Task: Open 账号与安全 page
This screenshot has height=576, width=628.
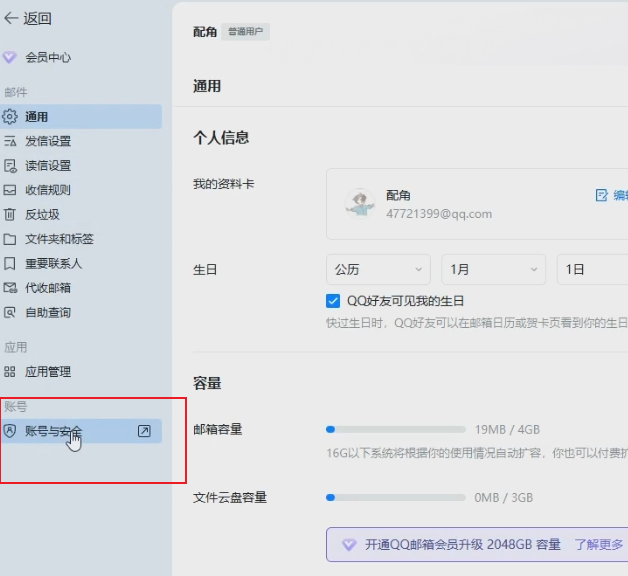Action: coord(81,431)
